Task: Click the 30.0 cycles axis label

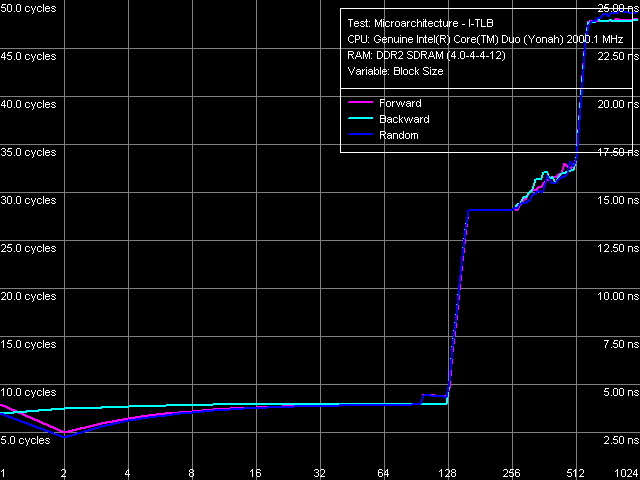Action: 28,200
